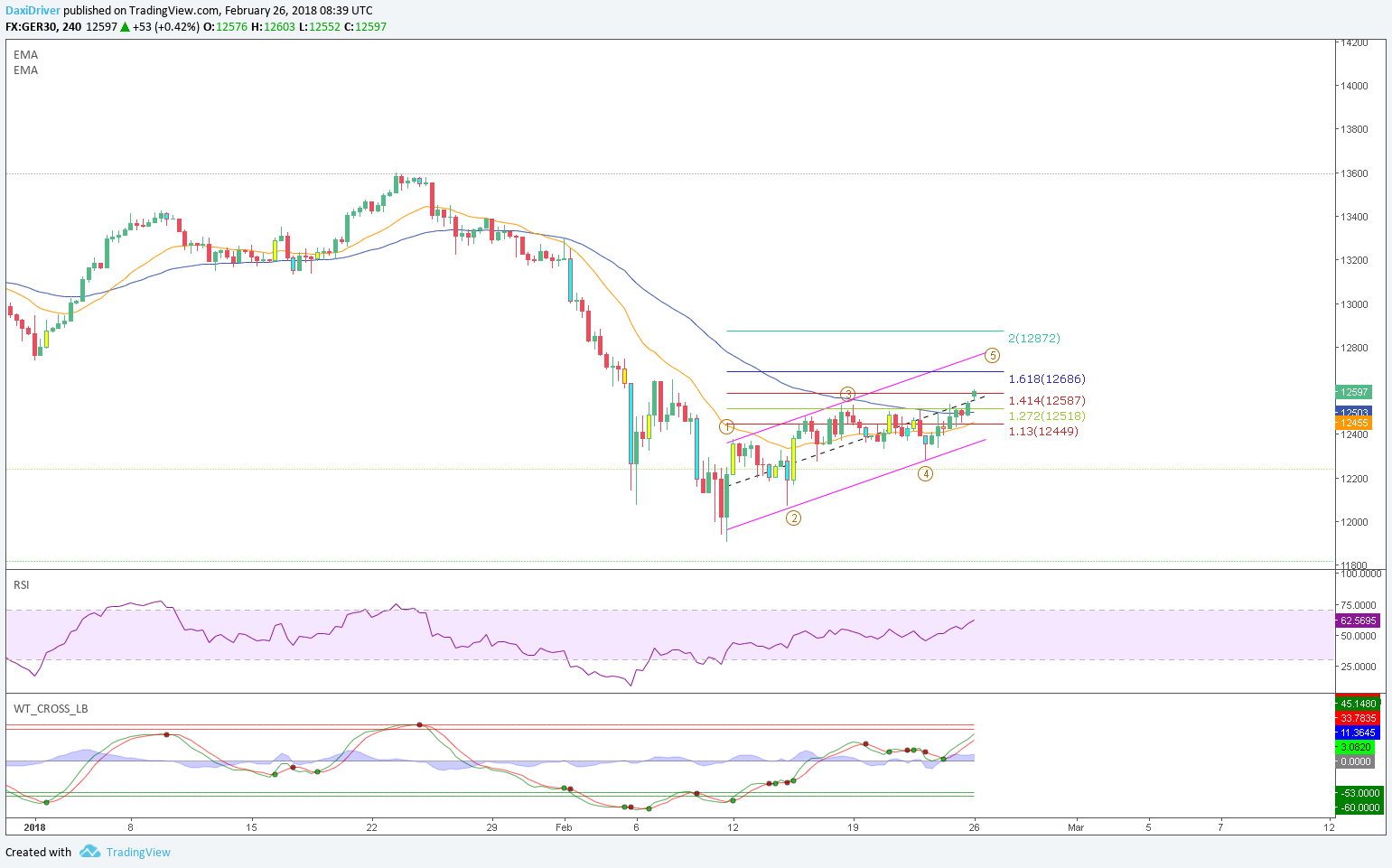The width and height of the screenshot is (1392, 868).
Task: Click the 1.414(12587) Fibonacci label
Action: pyautogui.click(x=1047, y=400)
